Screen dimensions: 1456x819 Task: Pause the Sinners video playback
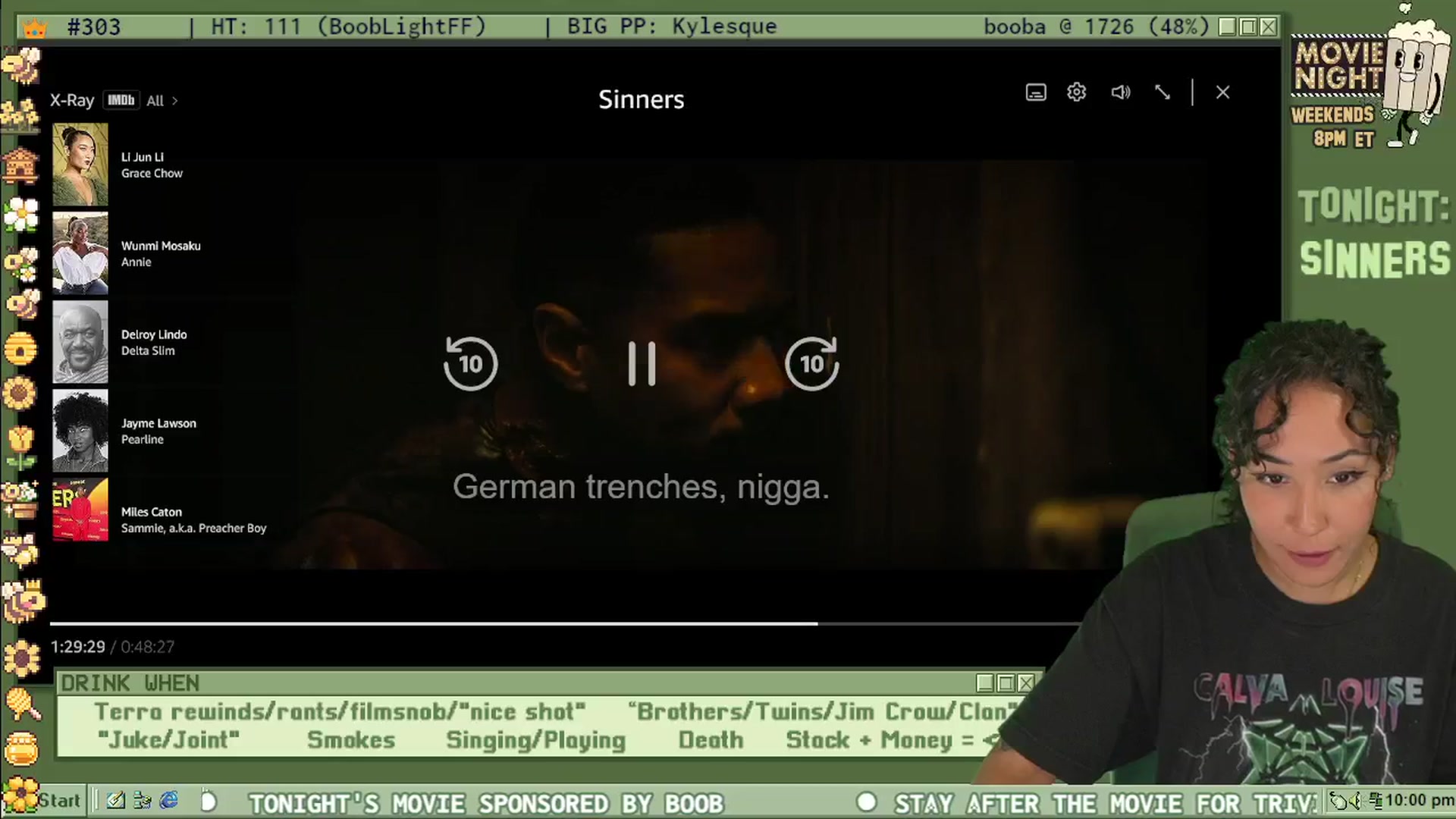tap(642, 364)
